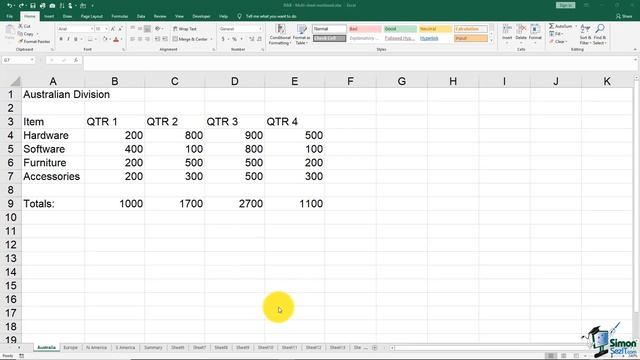Click the Share button
Image resolution: width=640 pixels, height=360 pixels.
(624, 16)
